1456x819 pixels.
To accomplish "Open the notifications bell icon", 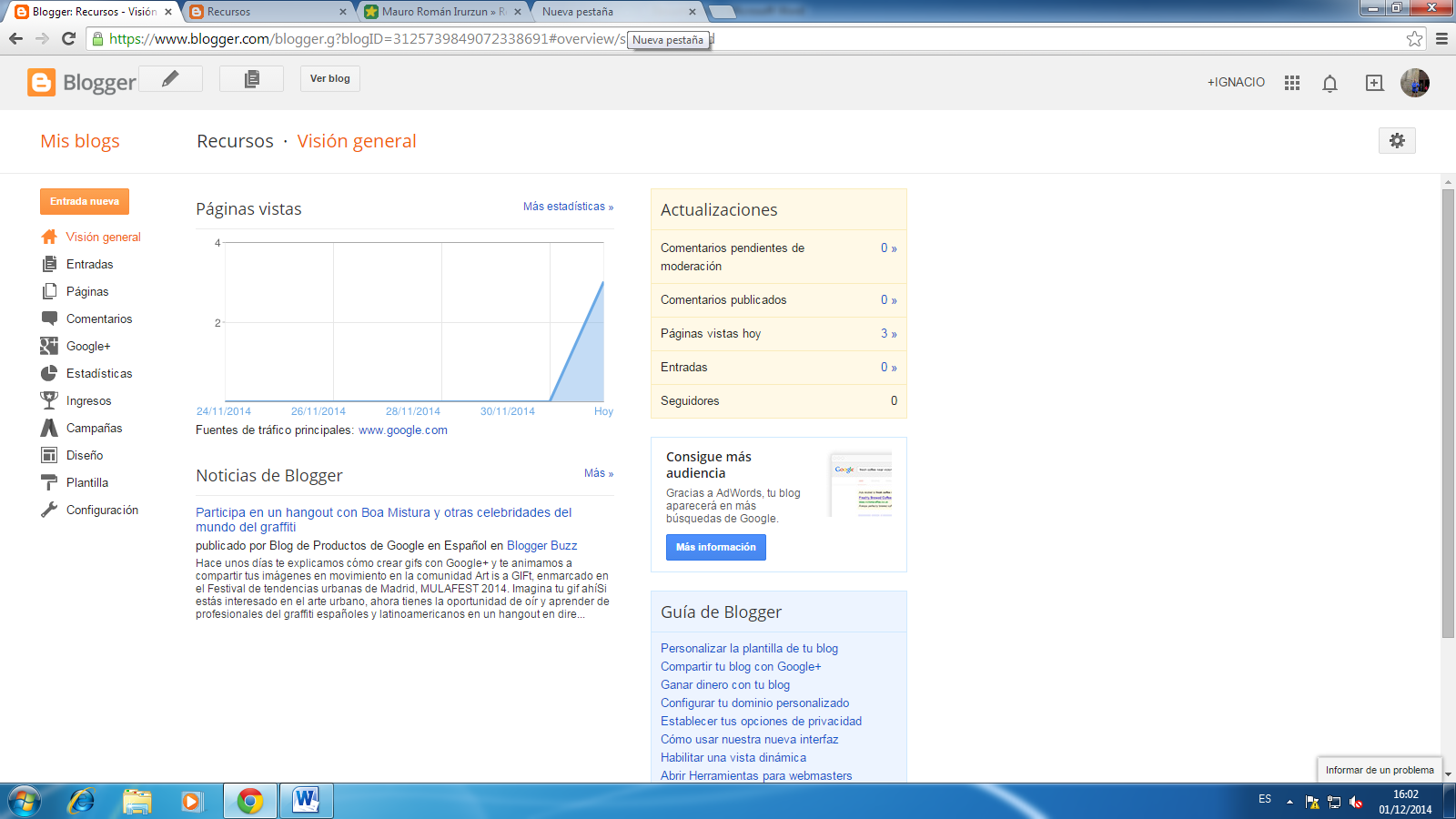I will click(x=1330, y=83).
